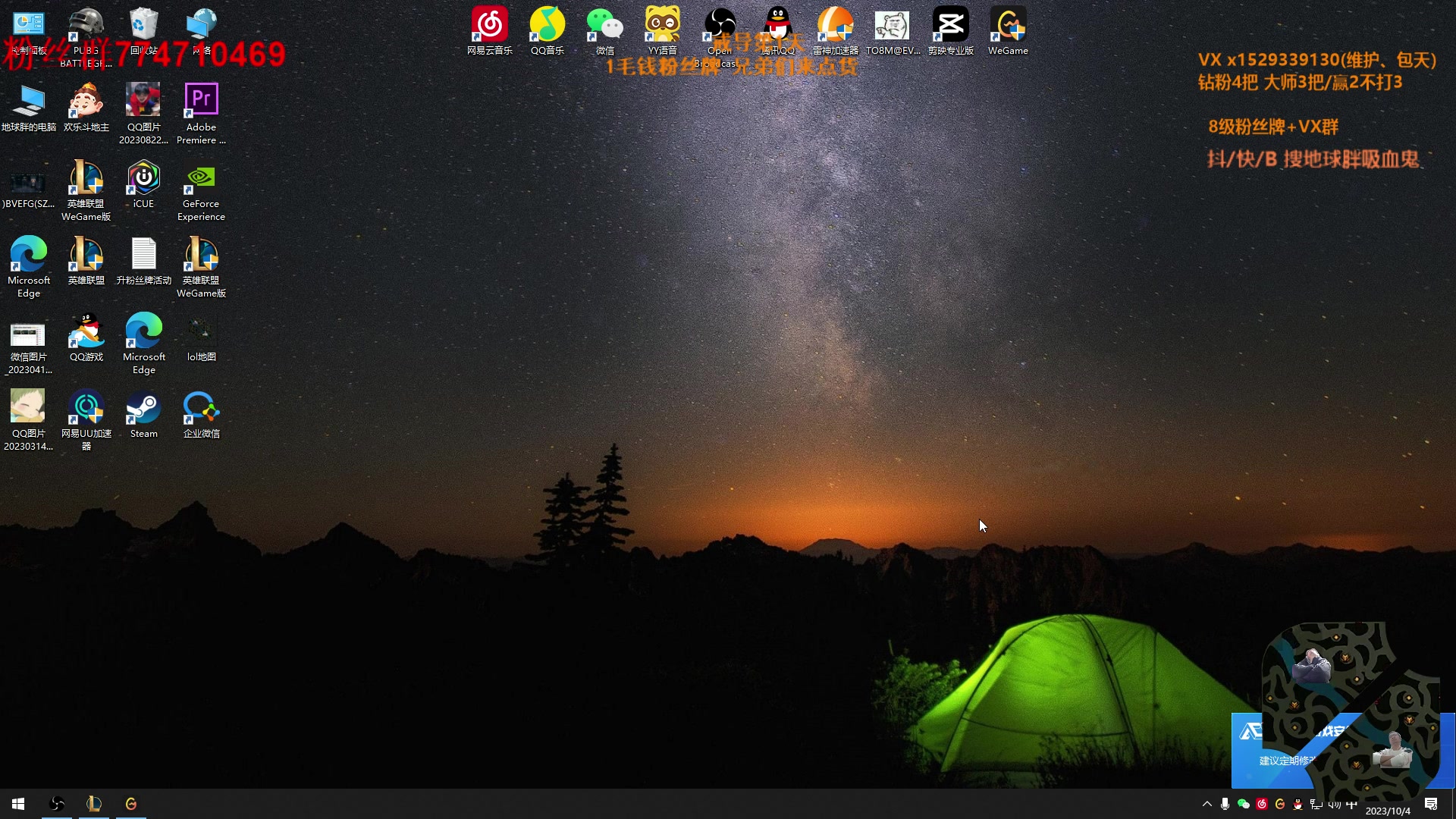
Task: Select the 控制面板 Control Panel icon
Action: point(29,30)
